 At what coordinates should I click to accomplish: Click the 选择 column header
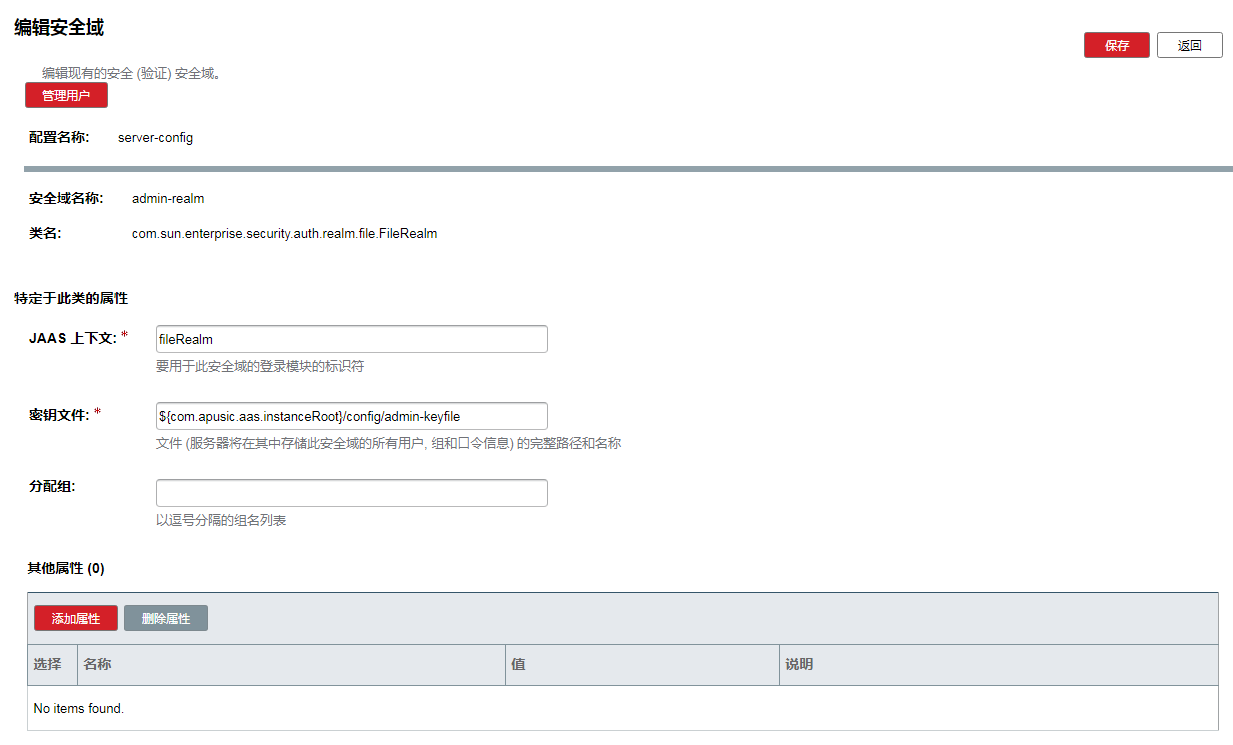48,665
